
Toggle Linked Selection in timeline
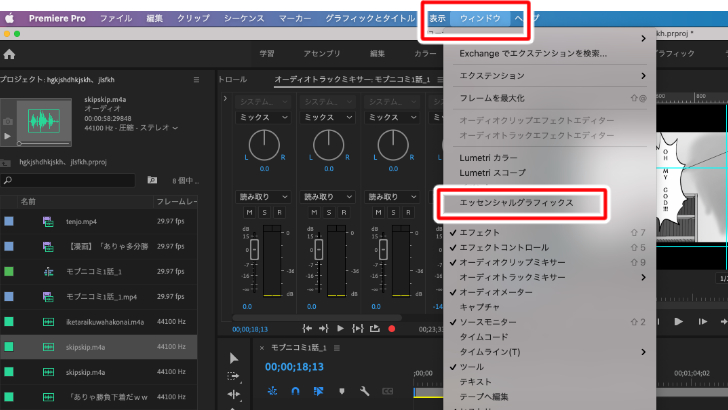[x=318, y=391]
